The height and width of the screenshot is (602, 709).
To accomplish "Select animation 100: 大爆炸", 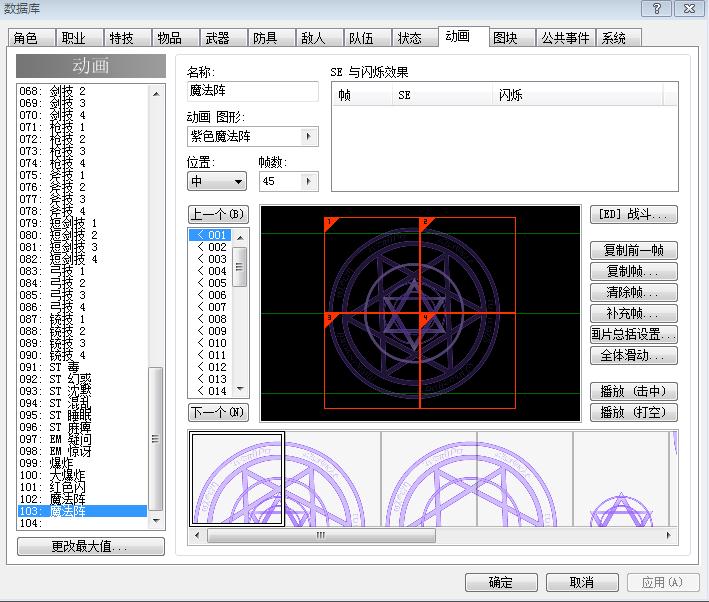I will click(82, 475).
